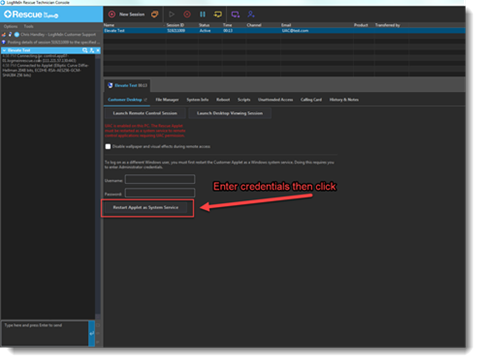Click the Password input field
480x362 pixels.
[x=160, y=193]
